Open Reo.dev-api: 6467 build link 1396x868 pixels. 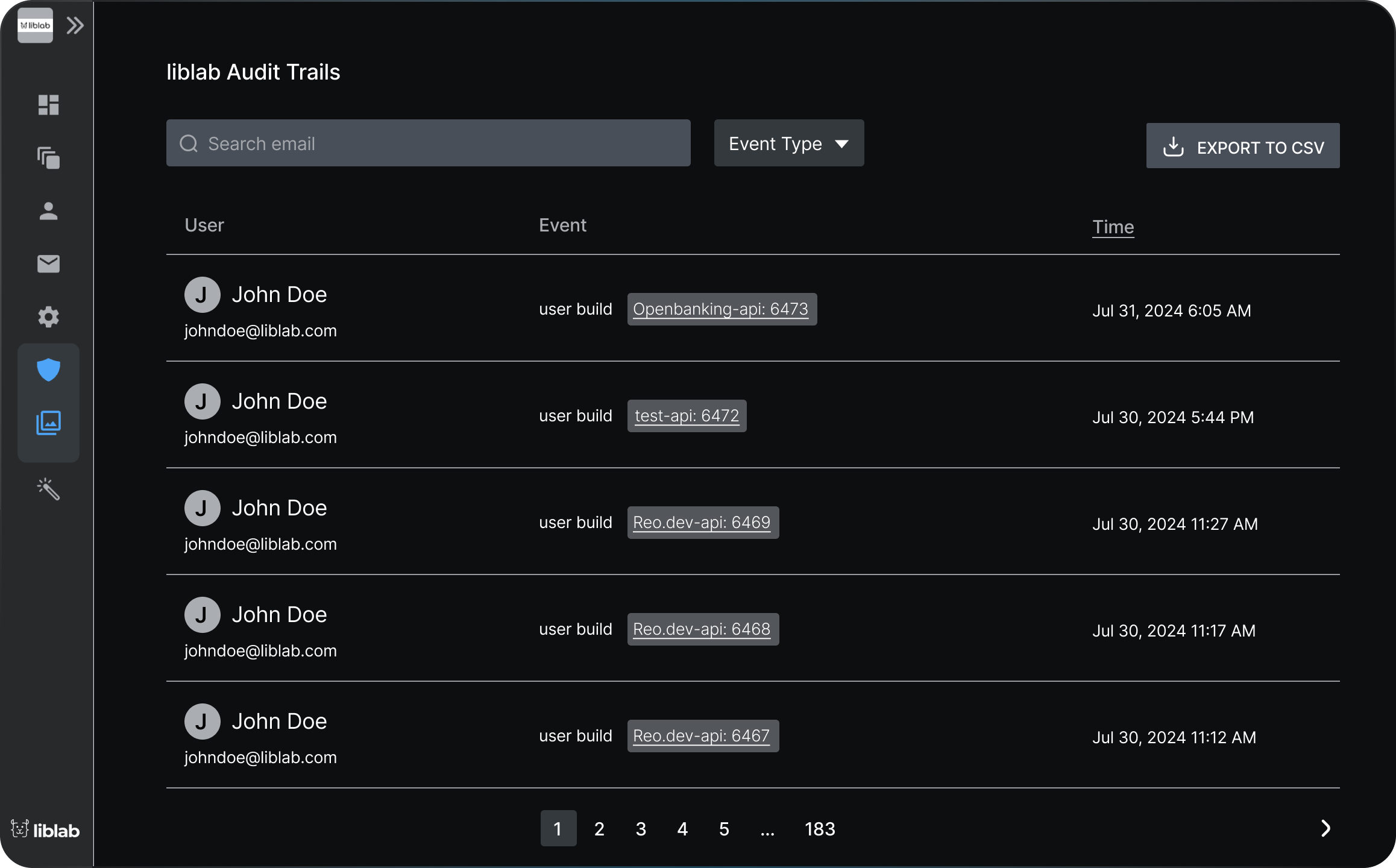pos(702,736)
